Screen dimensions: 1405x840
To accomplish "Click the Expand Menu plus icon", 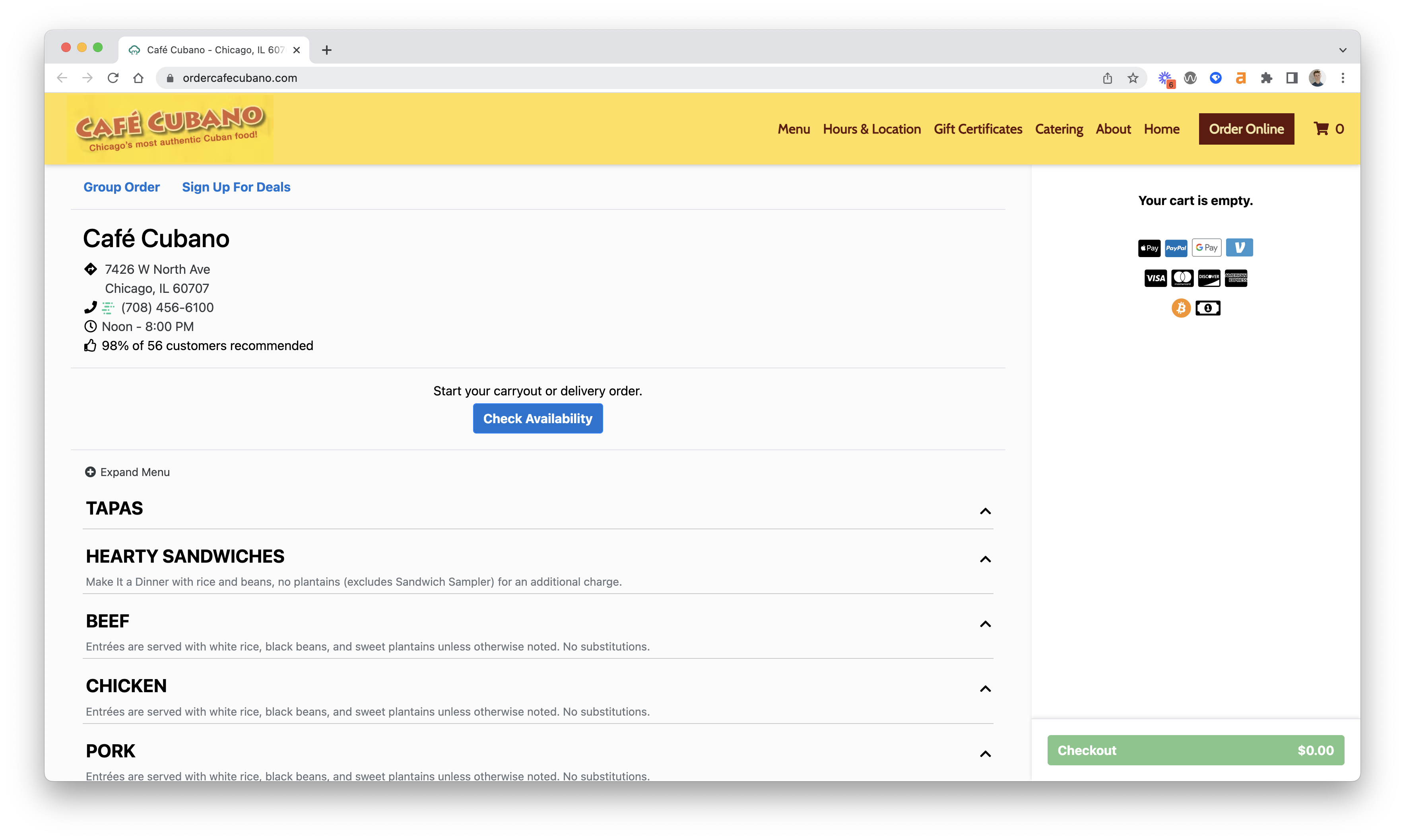I will click(90, 472).
